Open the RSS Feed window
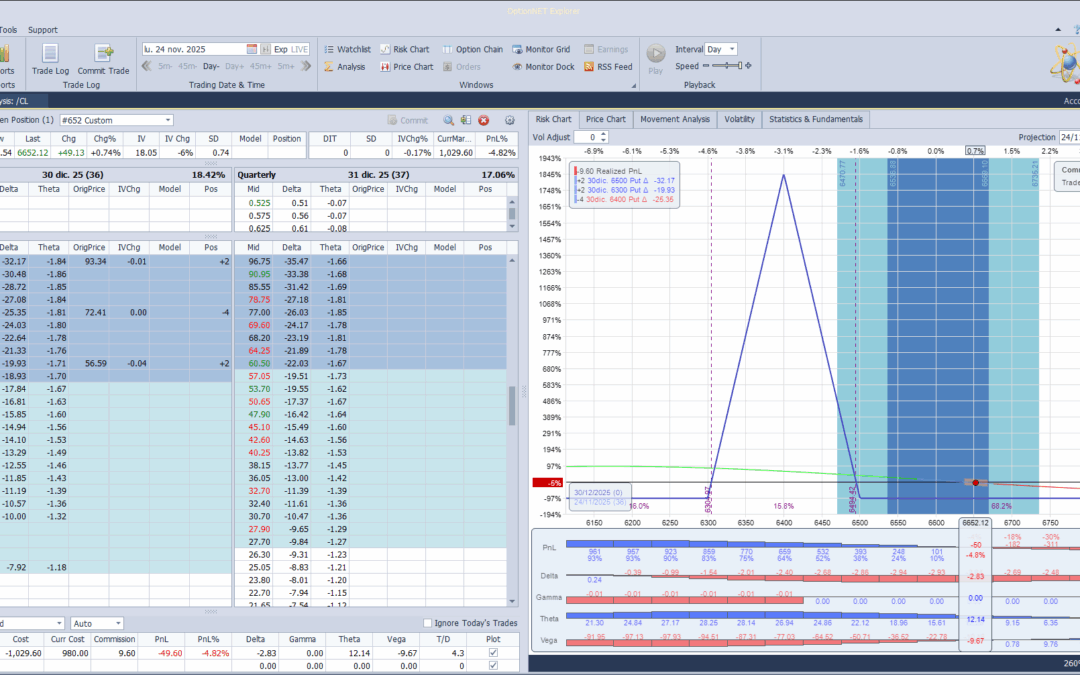 pyautogui.click(x=606, y=67)
